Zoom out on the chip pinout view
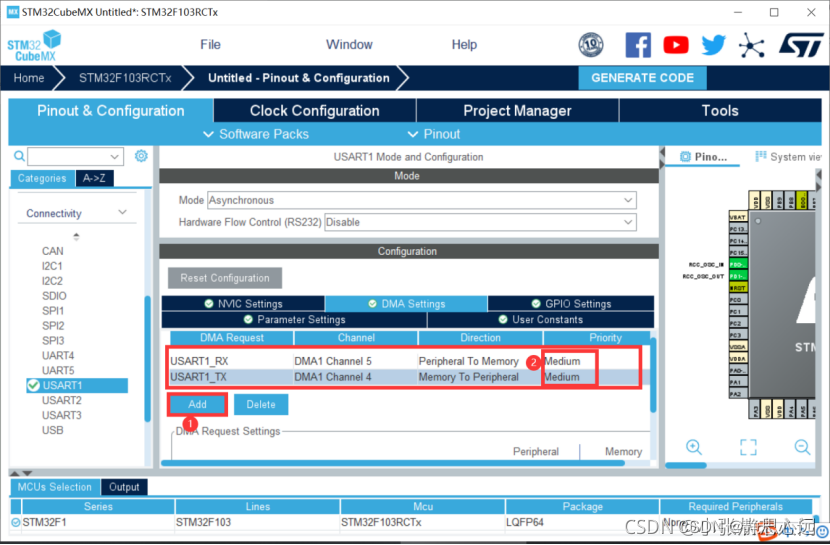Viewport: 830px width, 545px height. point(802,447)
